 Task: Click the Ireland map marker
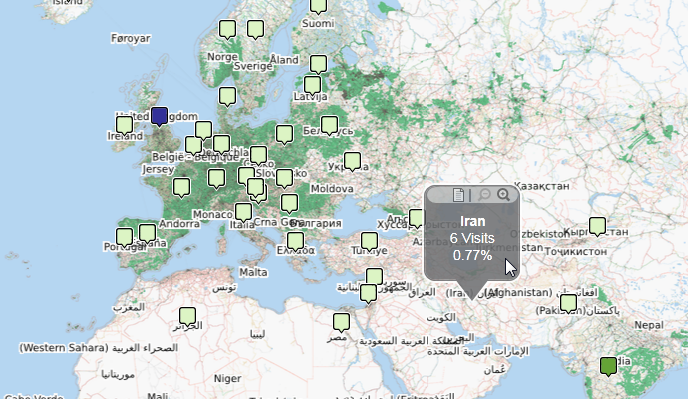[124, 125]
